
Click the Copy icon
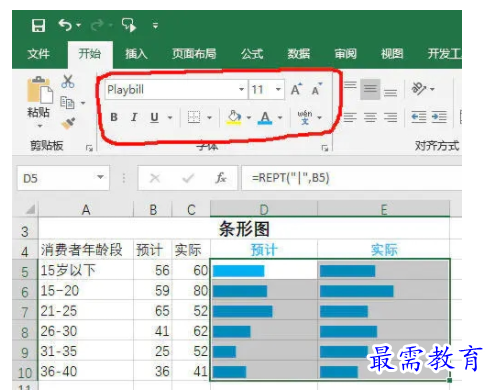pyautogui.click(x=67, y=103)
